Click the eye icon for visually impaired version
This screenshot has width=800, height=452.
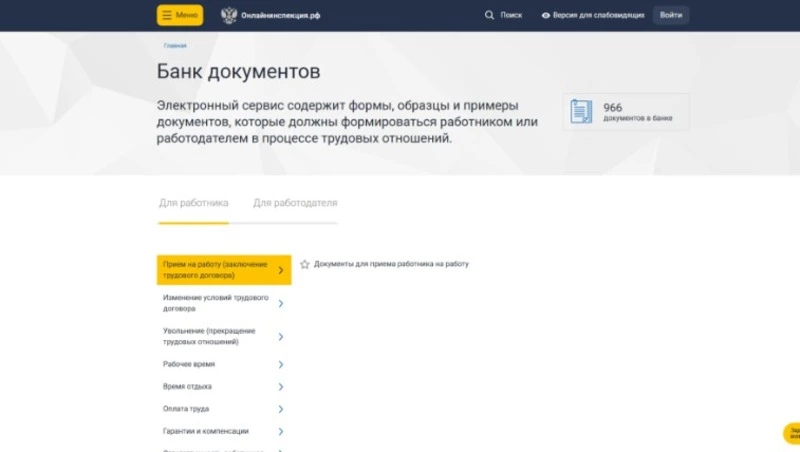pos(546,16)
